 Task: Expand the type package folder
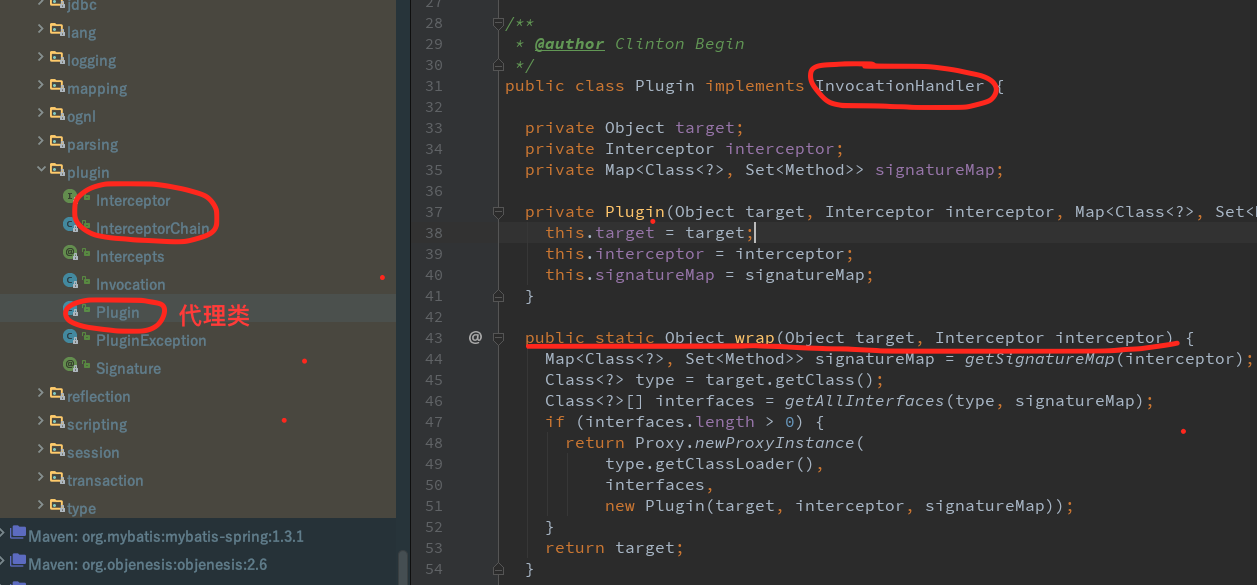(41, 507)
